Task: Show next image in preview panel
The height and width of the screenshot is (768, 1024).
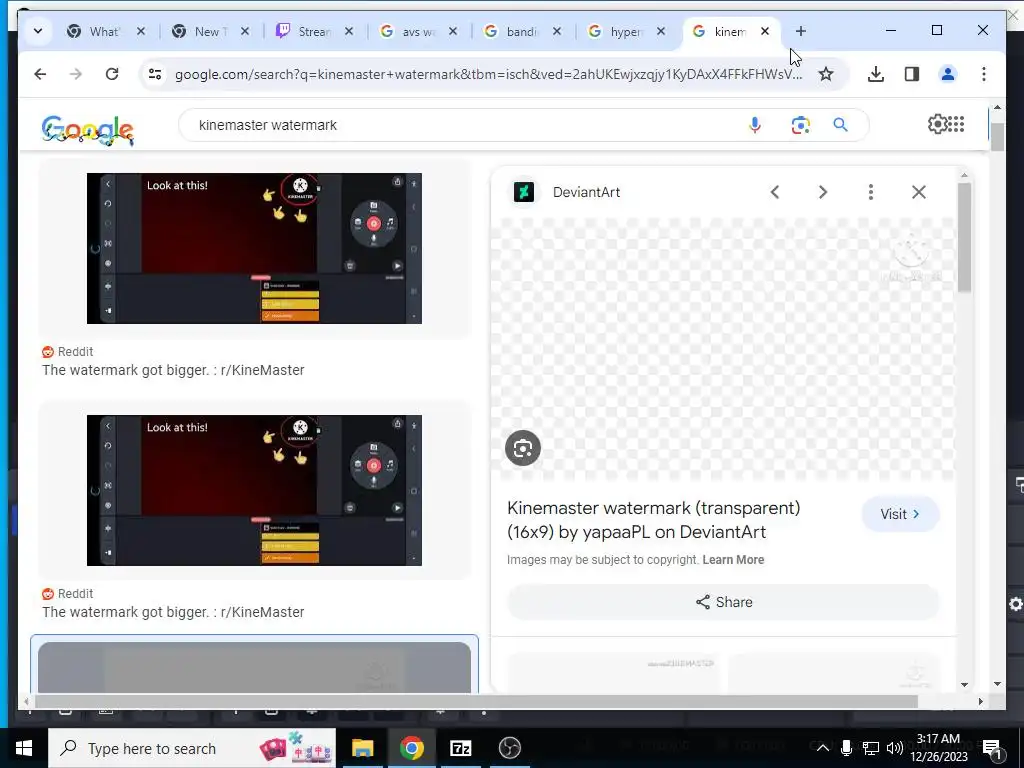Action: coord(823,192)
